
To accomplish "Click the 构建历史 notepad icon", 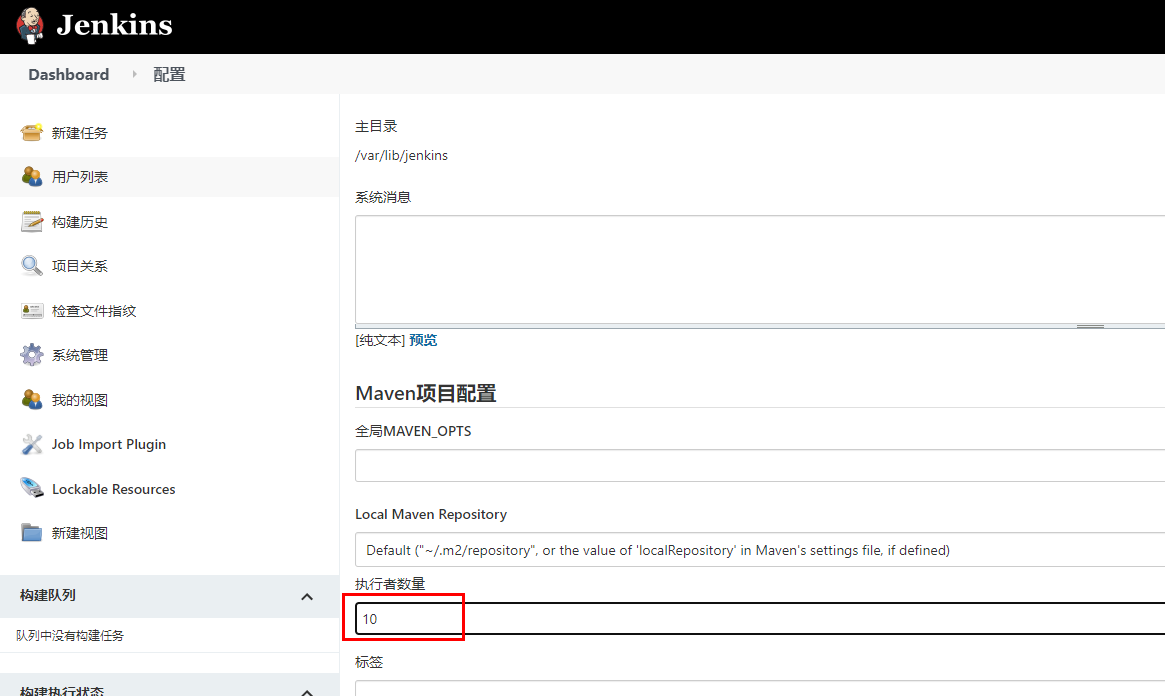I will 31,221.
